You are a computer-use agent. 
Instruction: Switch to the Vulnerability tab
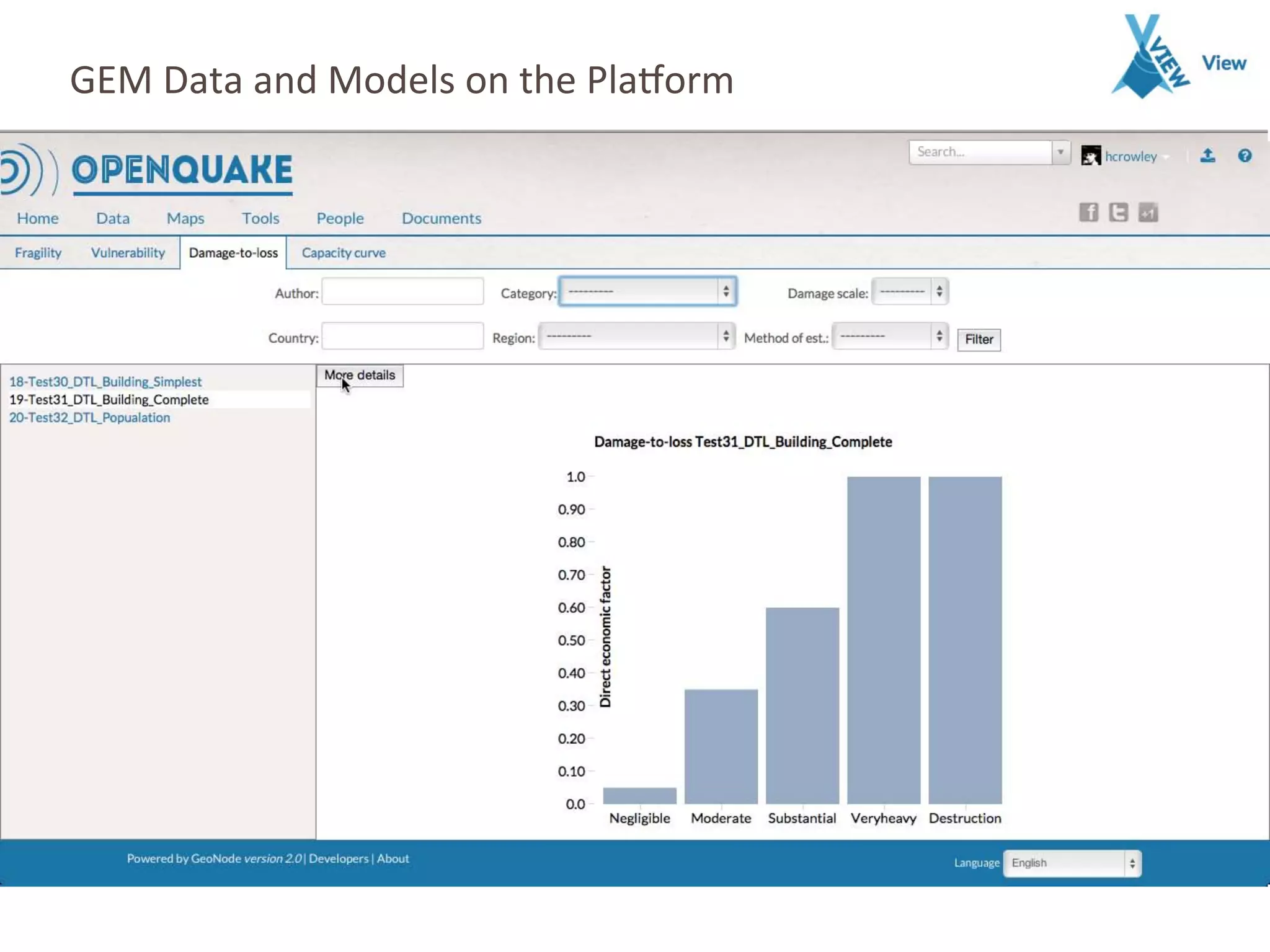(x=128, y=253)
